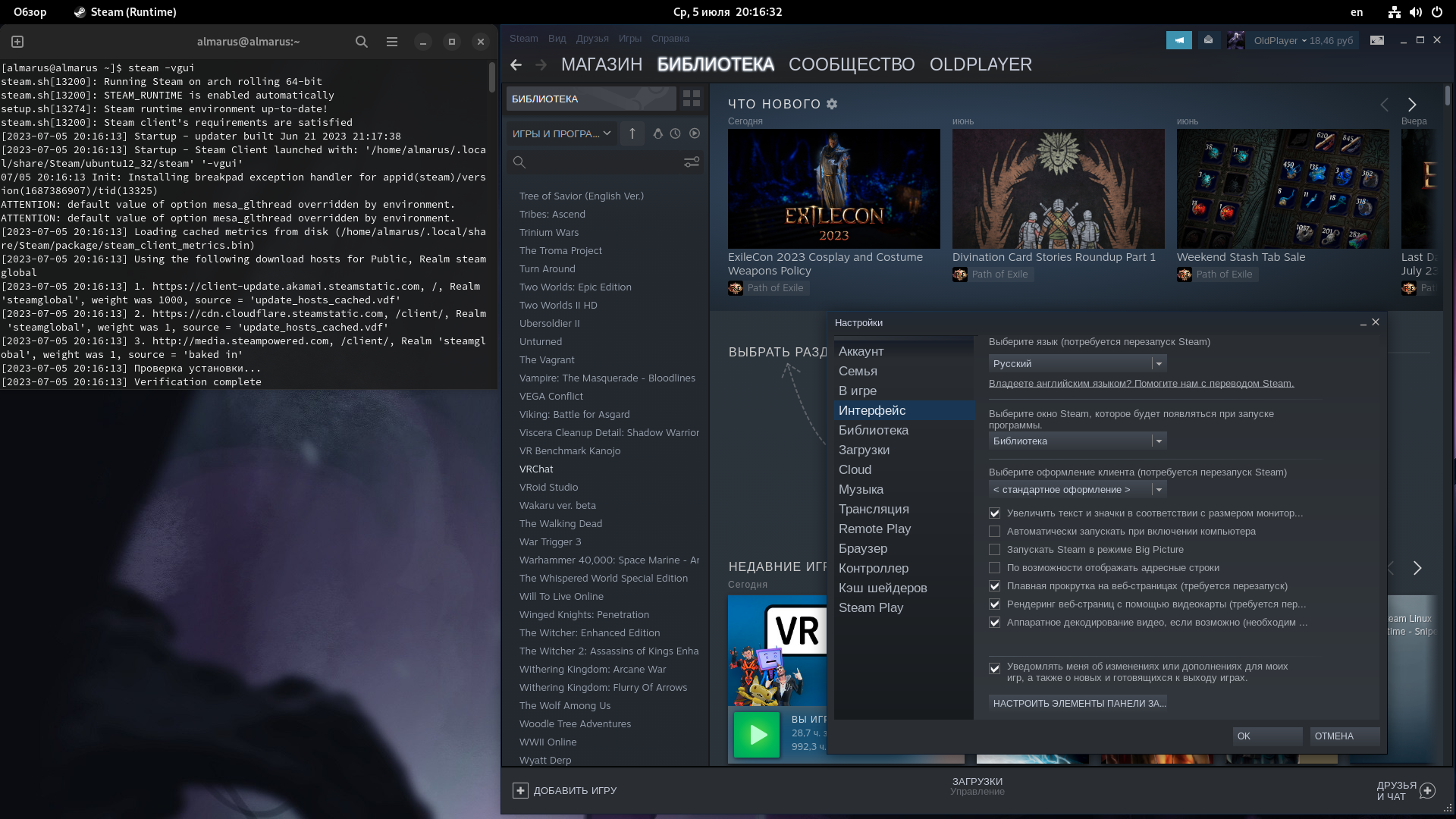Viewport: 1456px width, 819px height.
Task: Switch library to grid view icon
Action: [x=692, y=99]
